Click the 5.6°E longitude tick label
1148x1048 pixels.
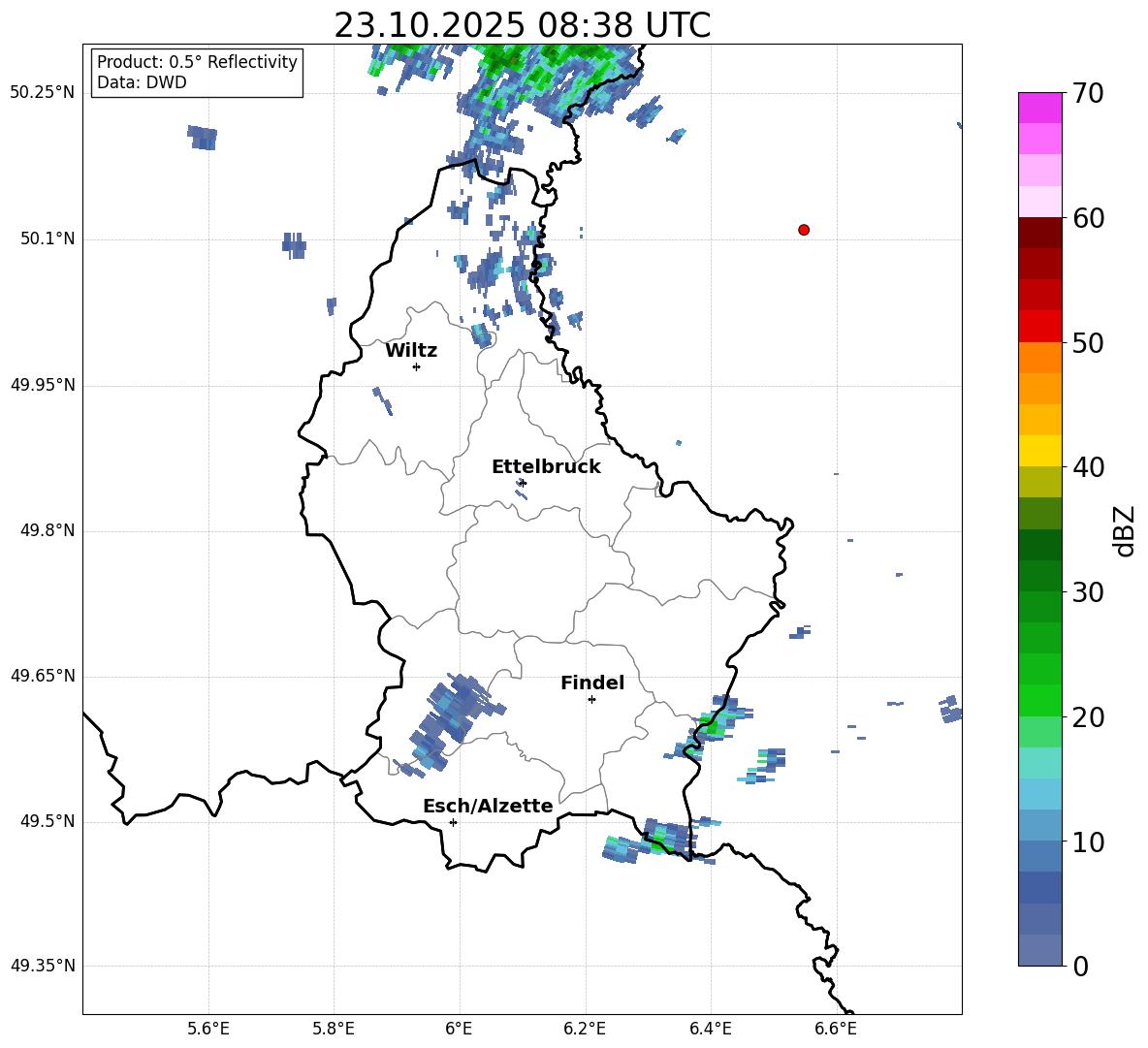(x=208, y=1029)
